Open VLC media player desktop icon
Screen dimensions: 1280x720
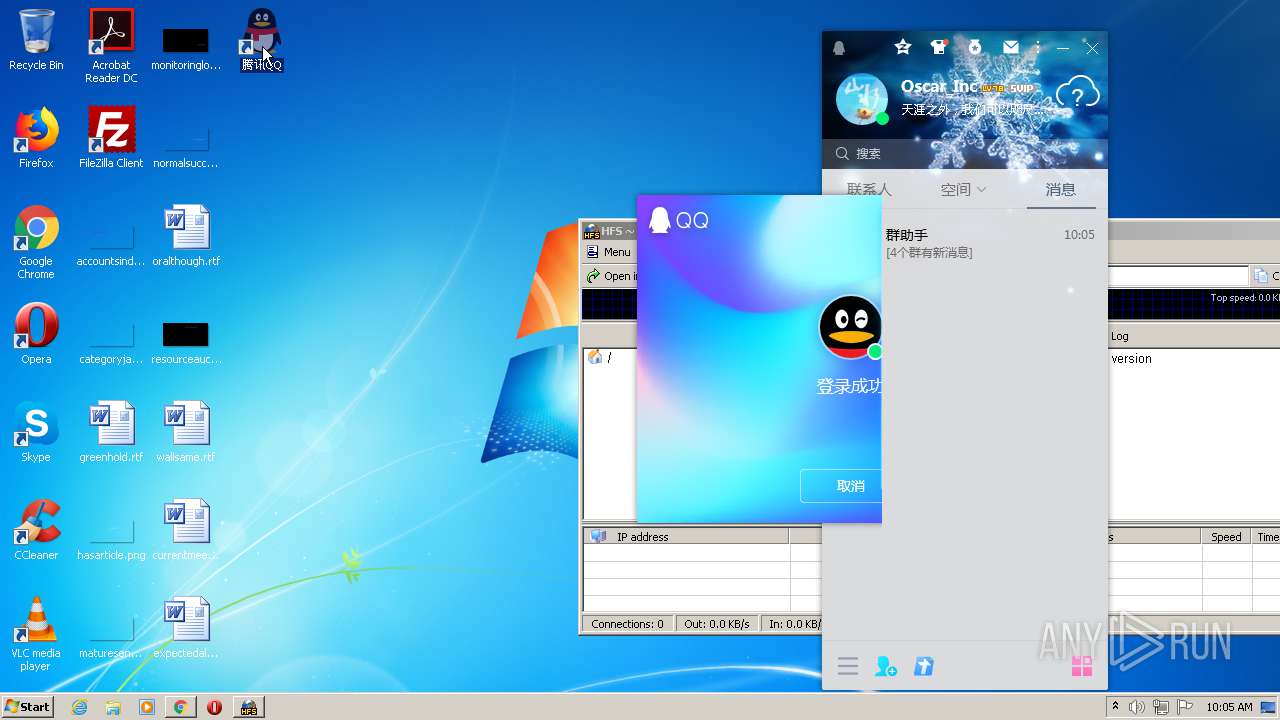36,634
